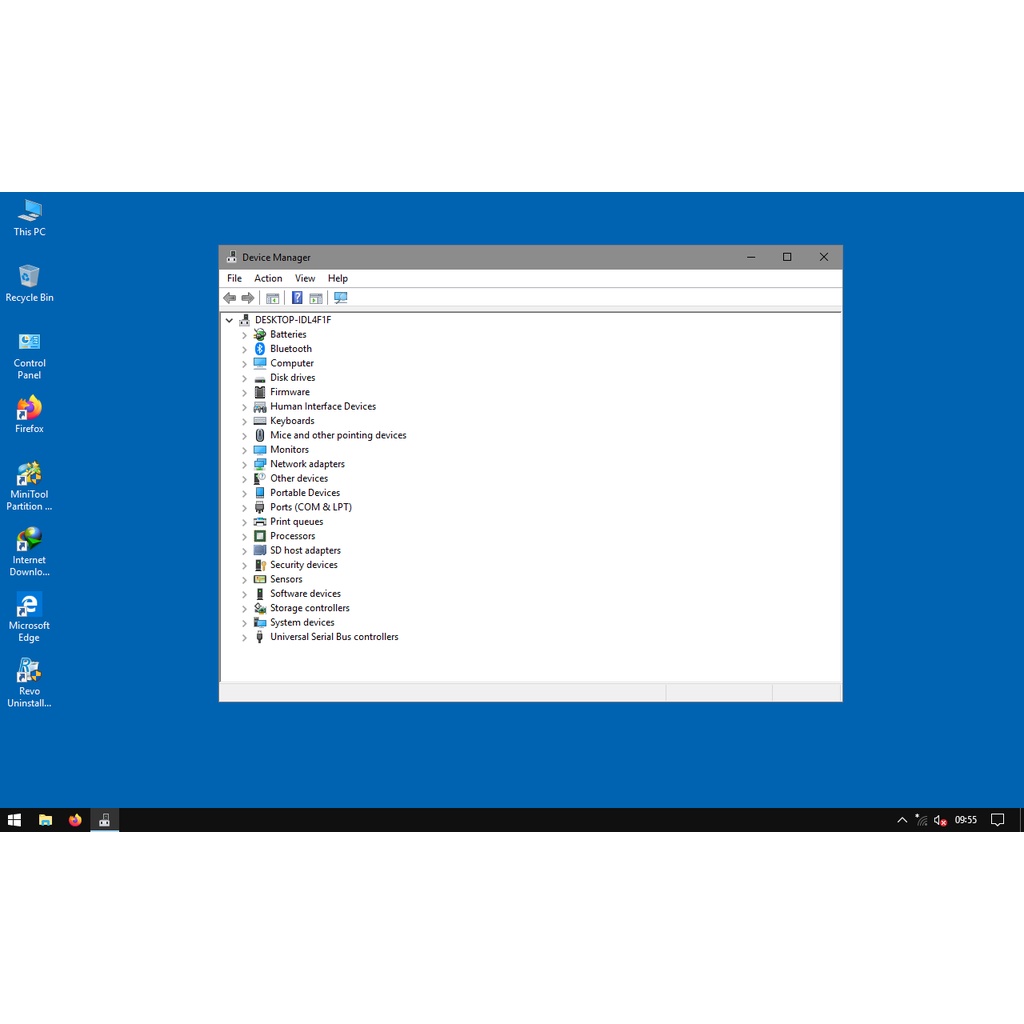Expand the Network adapters node

tap(244, 464)
